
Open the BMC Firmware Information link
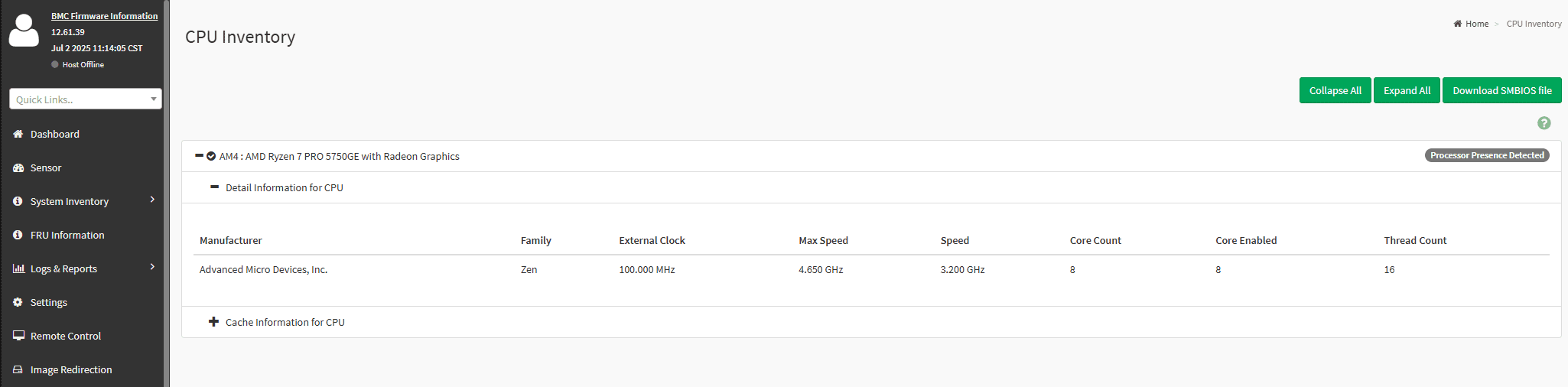tap(104, 16)
